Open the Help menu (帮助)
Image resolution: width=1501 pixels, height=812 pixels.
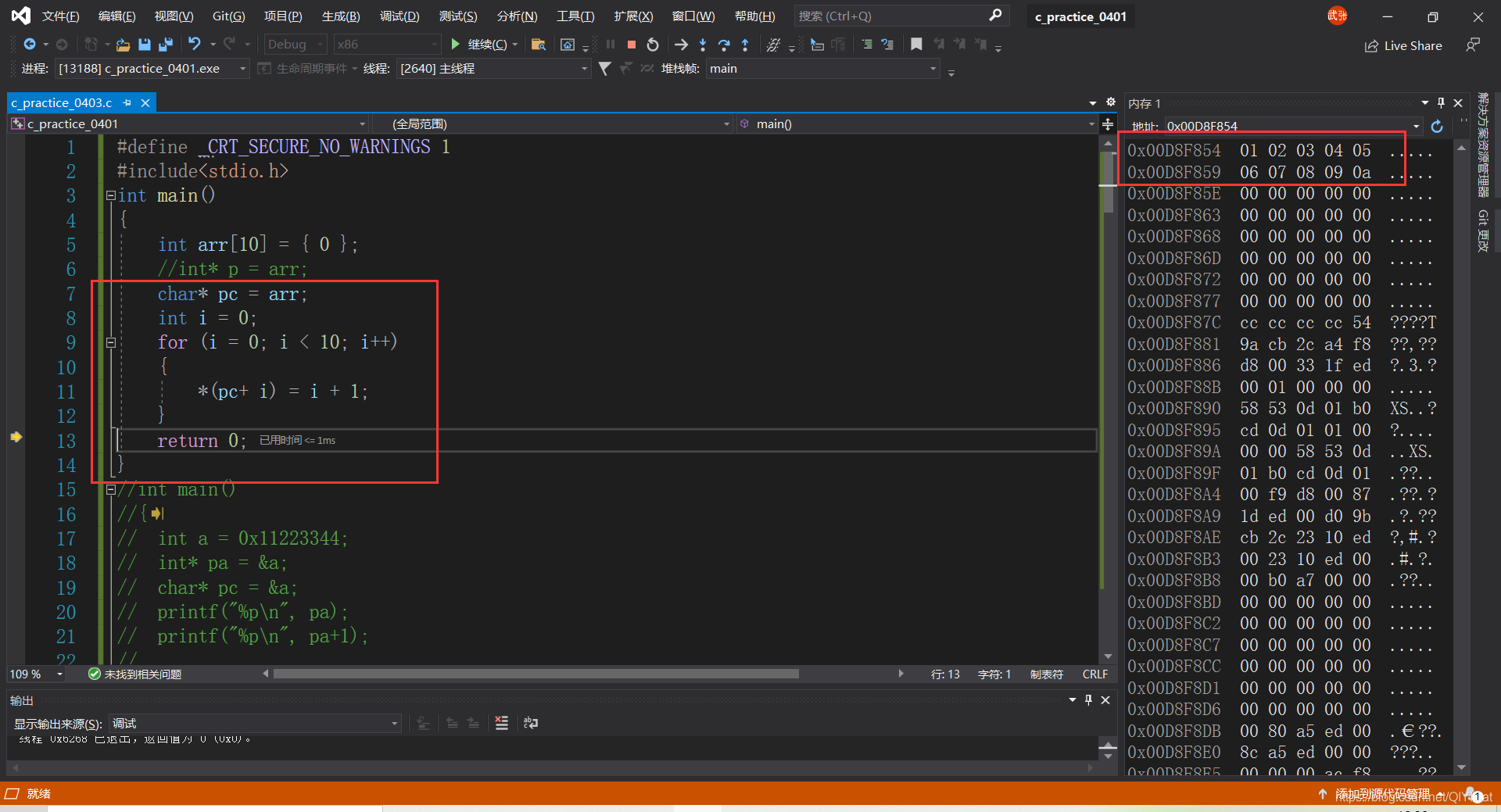click(754, 16)
